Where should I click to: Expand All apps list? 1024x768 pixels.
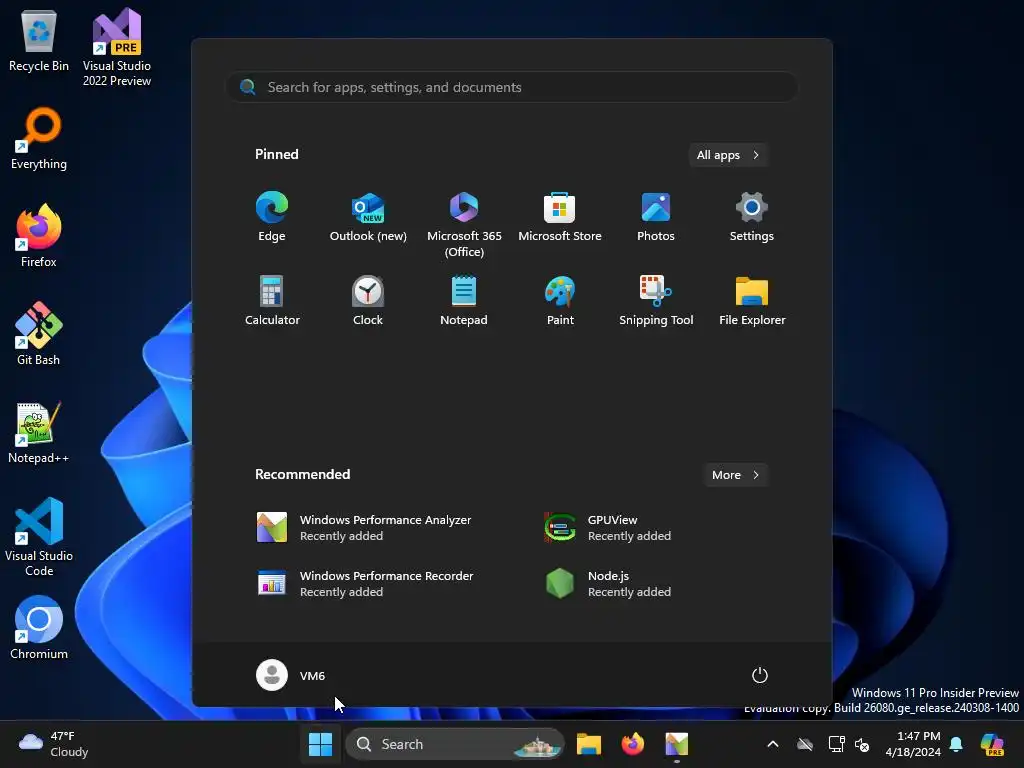pos(728,155)
